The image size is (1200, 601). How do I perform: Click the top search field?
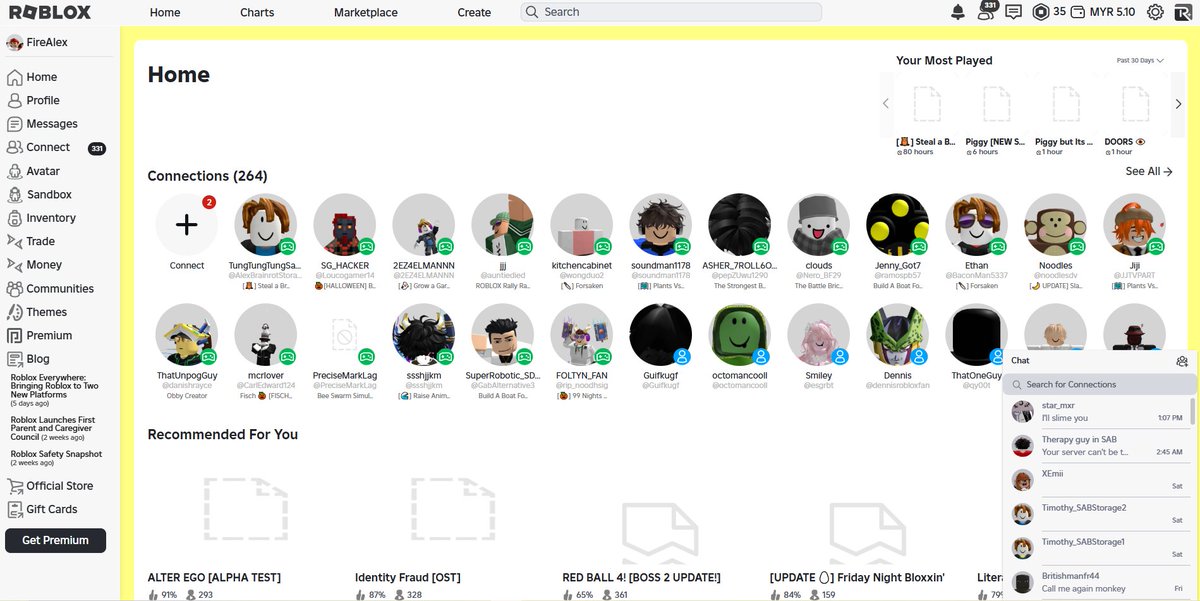(x=671, y=12)
